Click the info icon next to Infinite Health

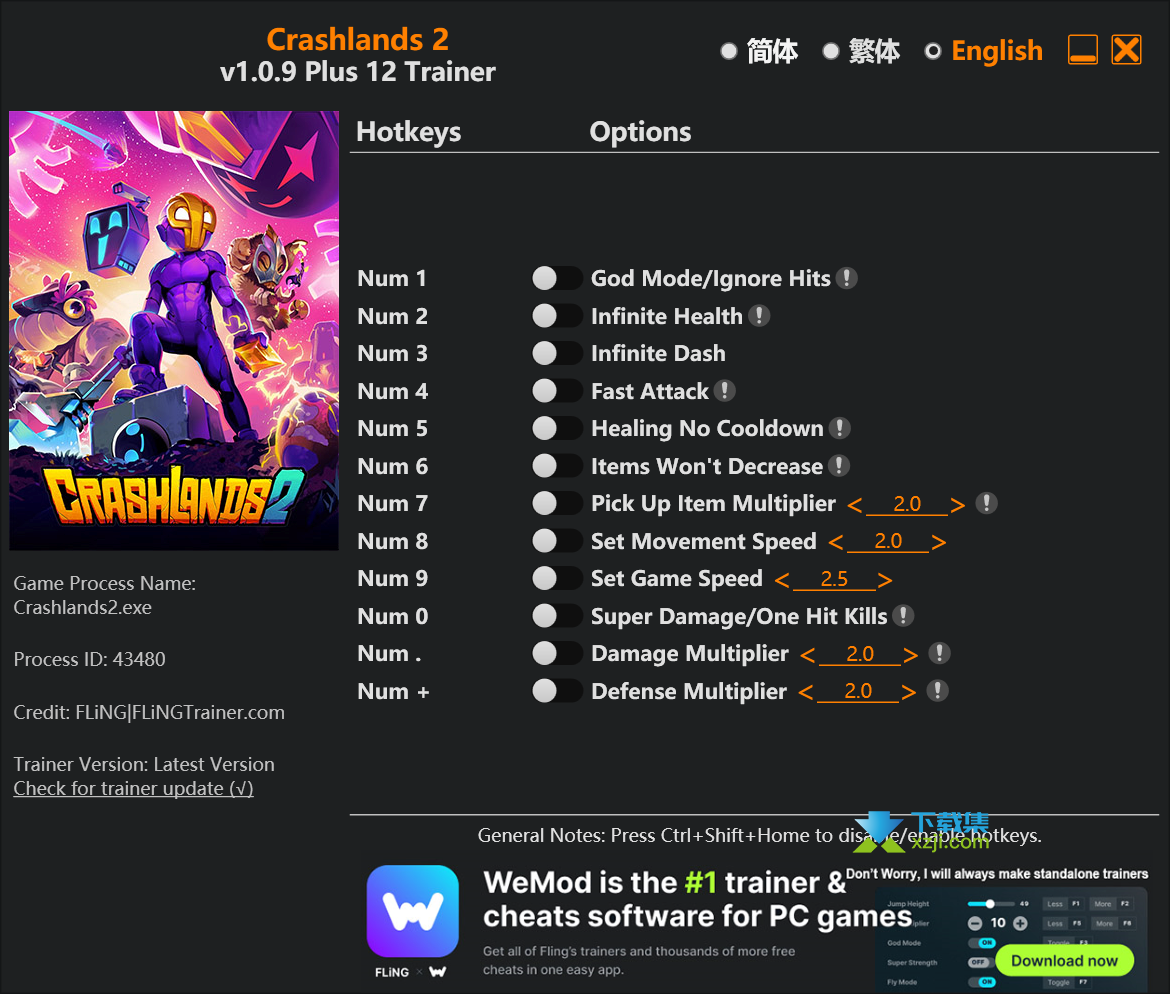click(x=759, y=316)
